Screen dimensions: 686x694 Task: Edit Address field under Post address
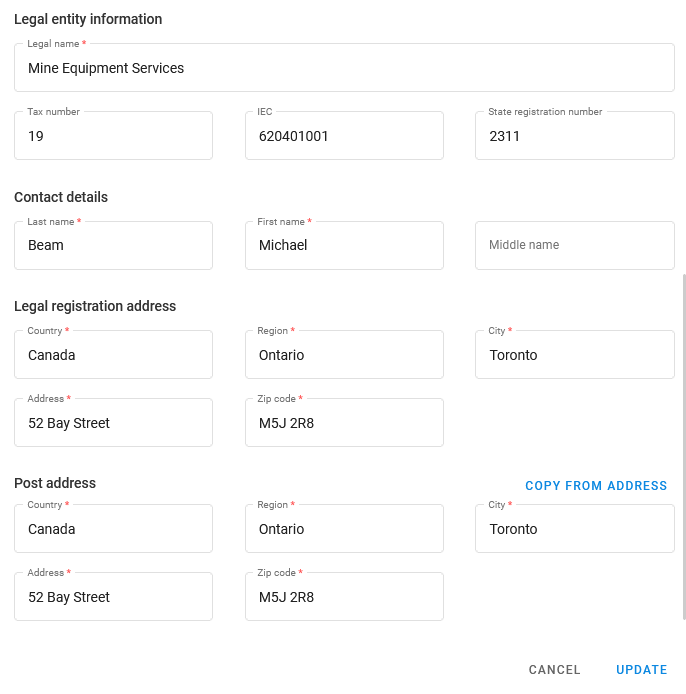click(113, 597)
